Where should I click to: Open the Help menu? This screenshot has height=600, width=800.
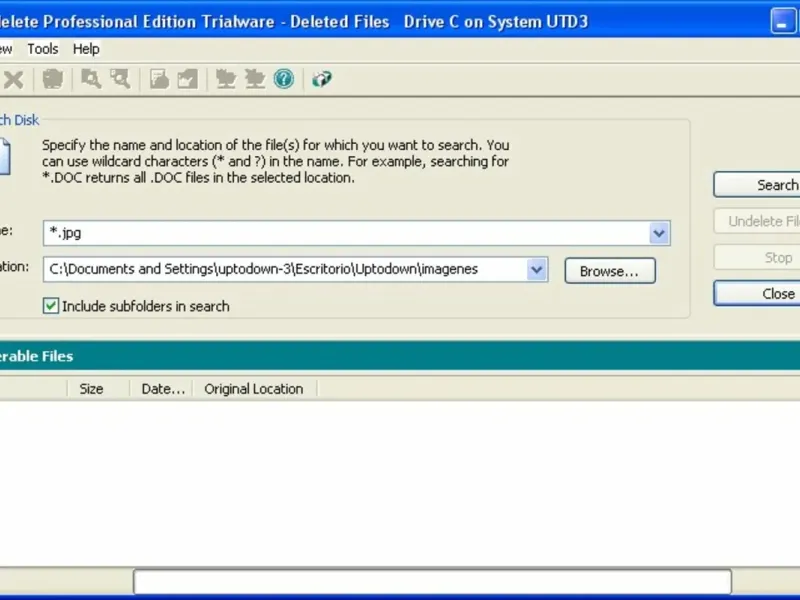click(x=86, y=49)
